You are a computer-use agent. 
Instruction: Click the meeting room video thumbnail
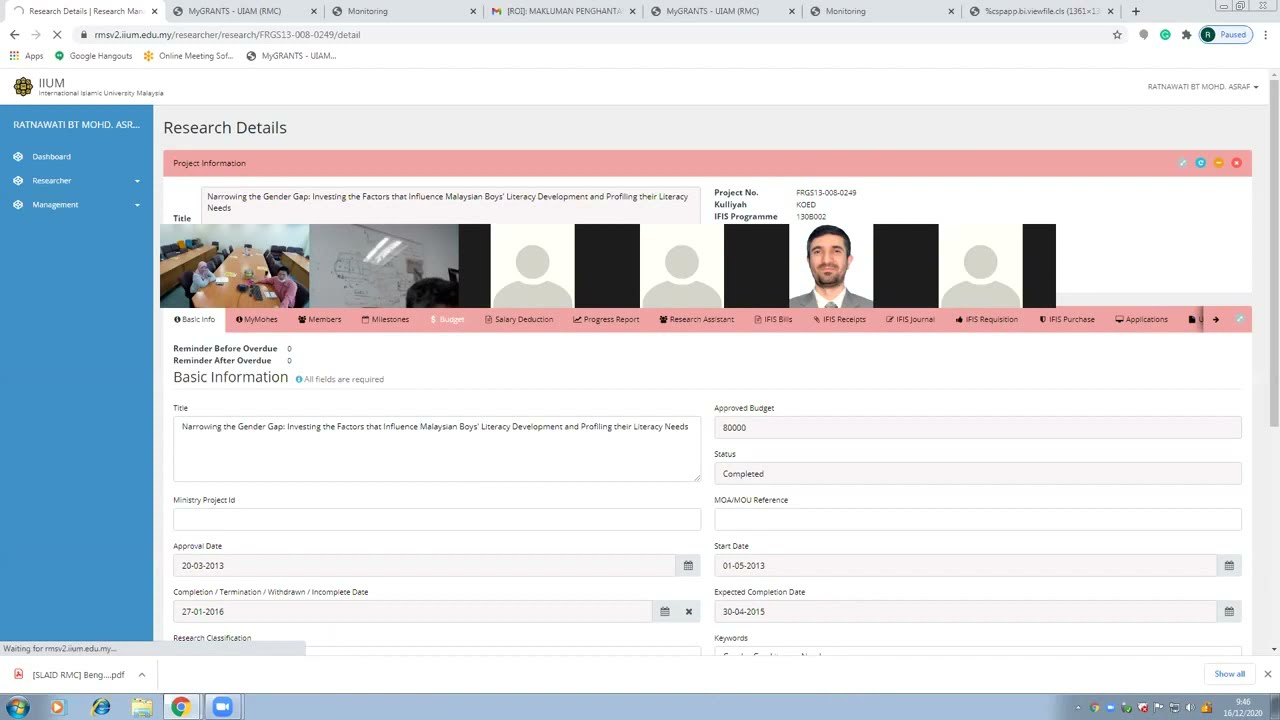[234, 266]
